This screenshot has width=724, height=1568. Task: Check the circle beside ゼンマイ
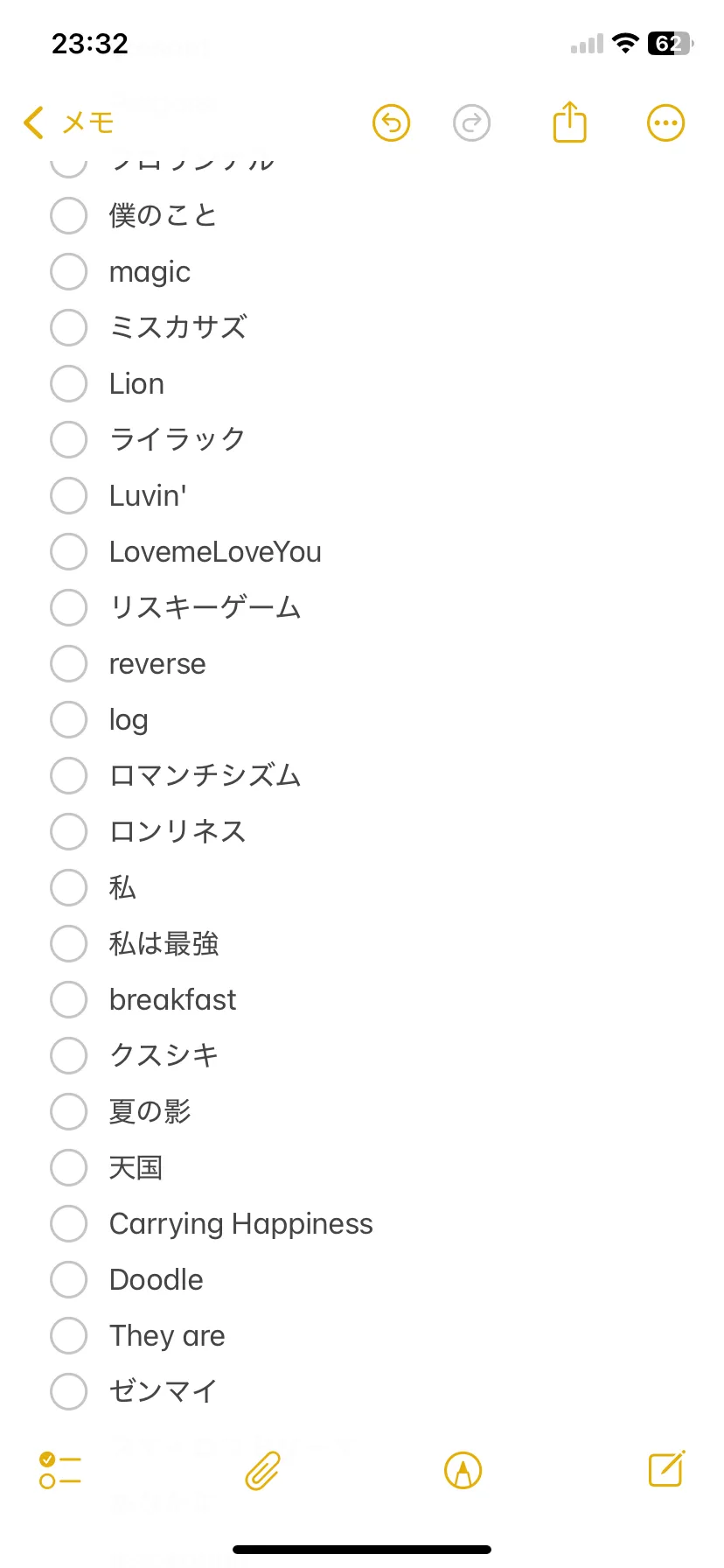coord(68,1391)
